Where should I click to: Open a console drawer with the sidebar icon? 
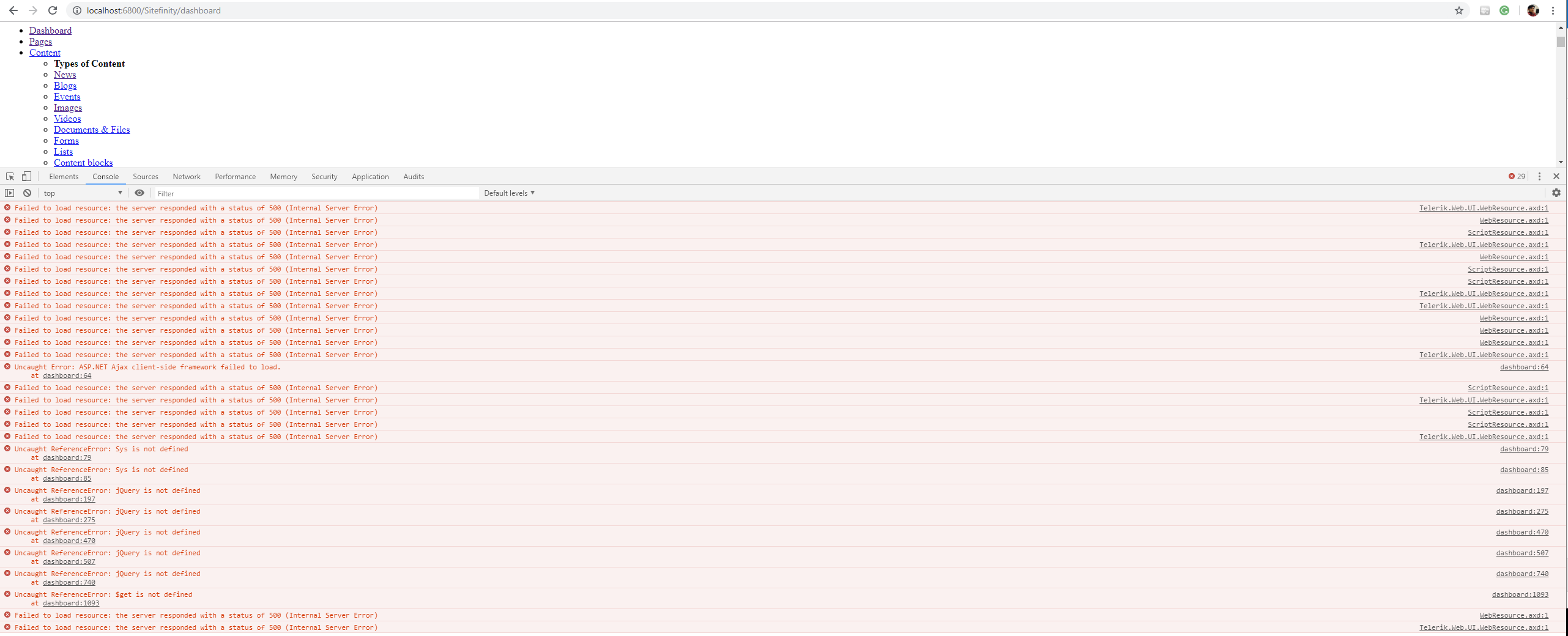coord(10,193)
